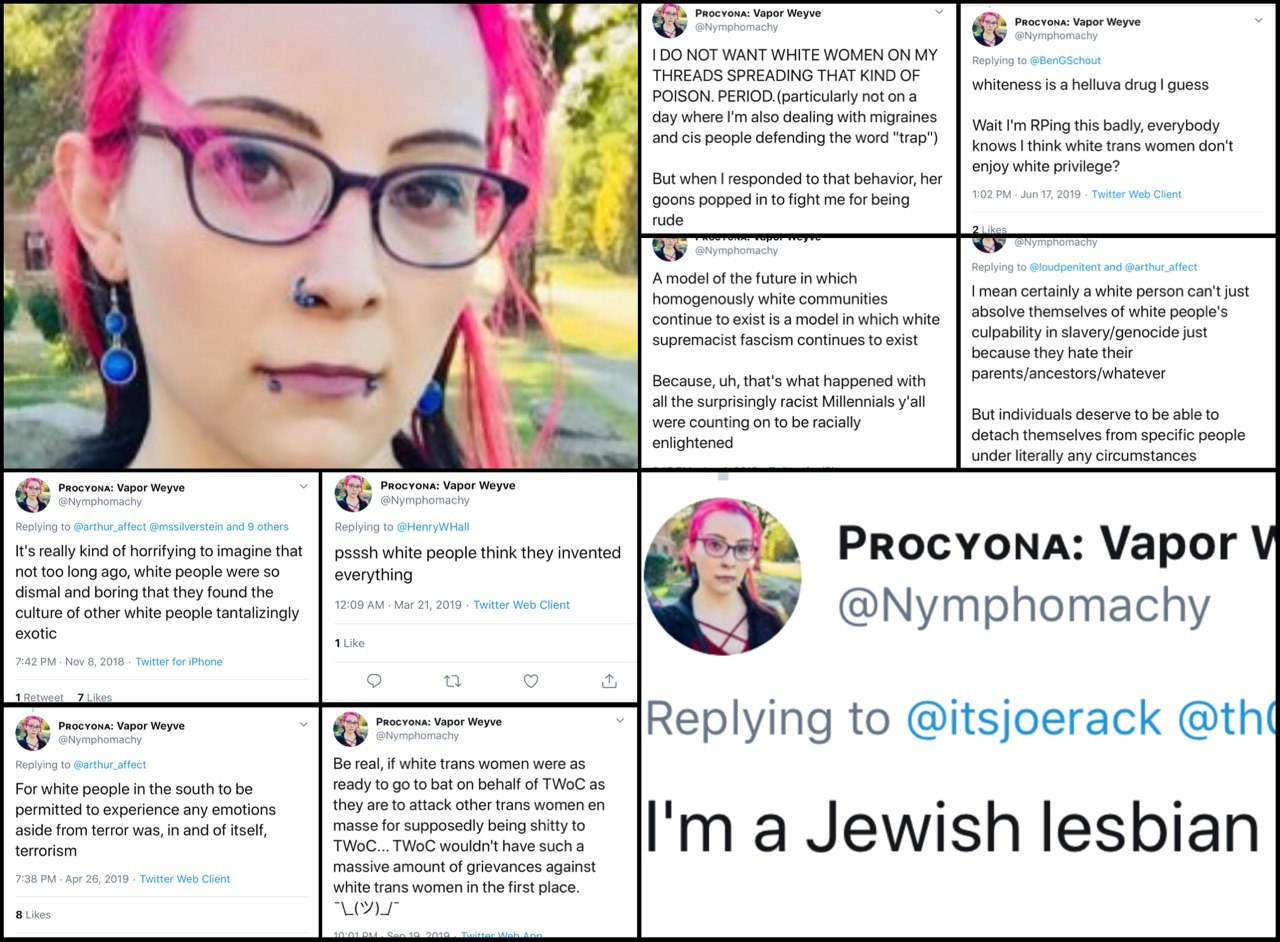Click the 'Twitter for iPhone' source link
This screenshot has width=1280, height=942.
point(179,662)
